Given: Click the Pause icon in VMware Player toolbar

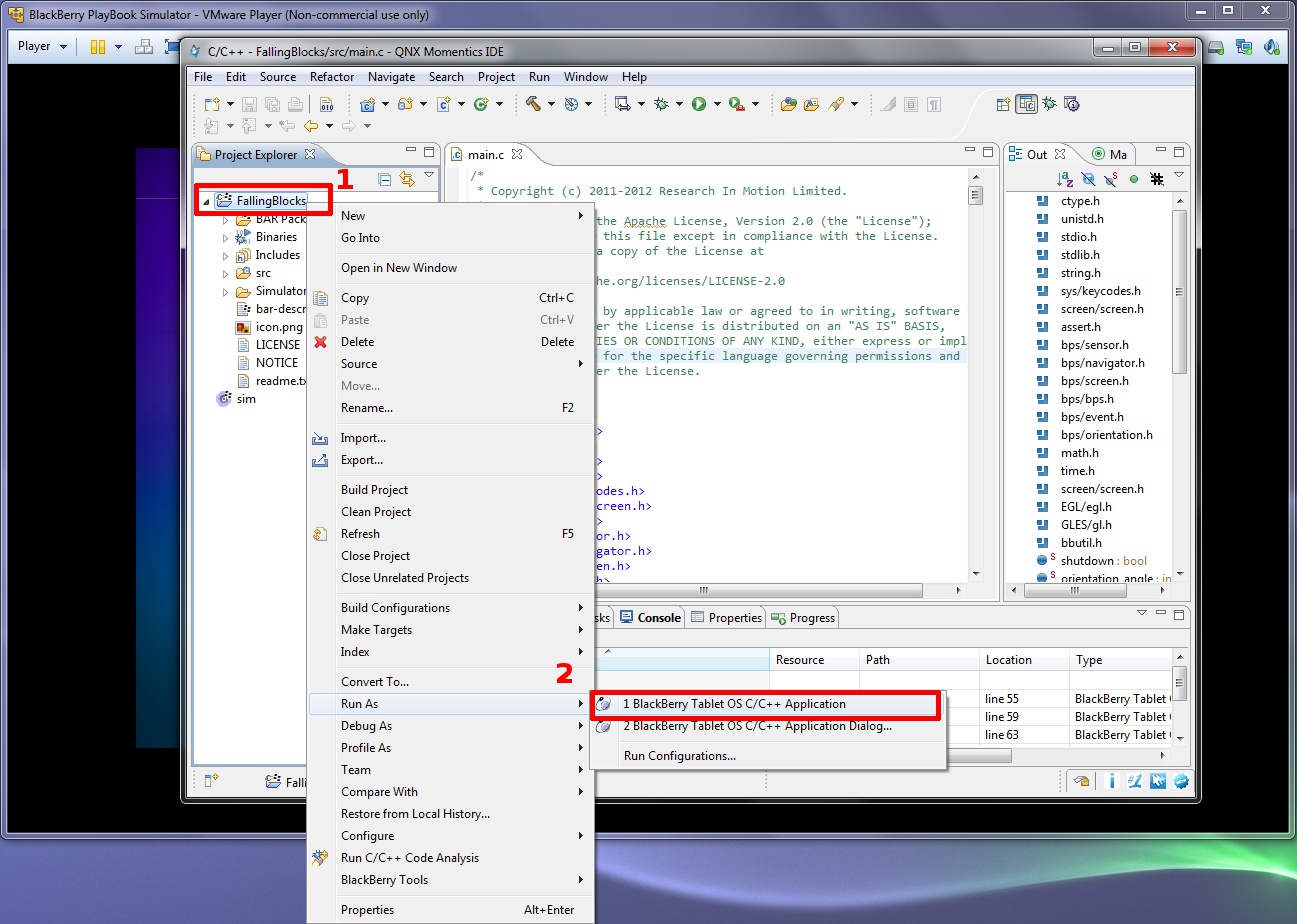Looking at the screenshot, I should pyautogui.click(x=97, y=46).
